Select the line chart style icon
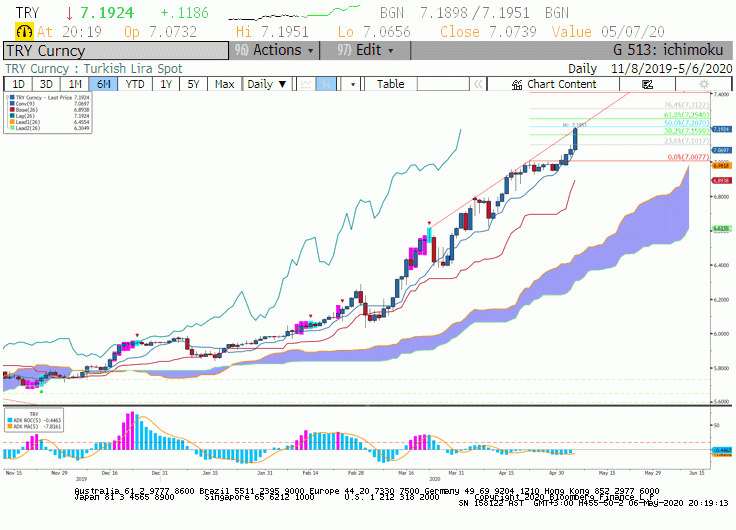Image resolution: width=736 pixels, height=530 pixels. tap(306, 84)
